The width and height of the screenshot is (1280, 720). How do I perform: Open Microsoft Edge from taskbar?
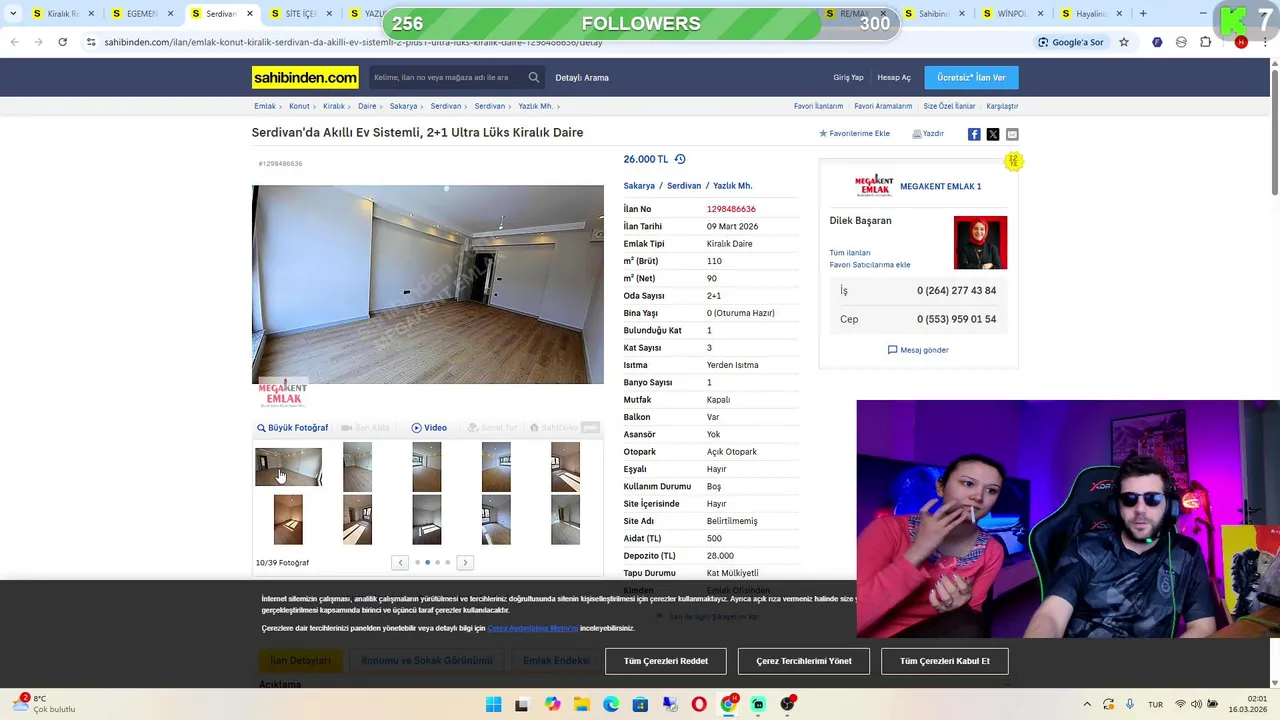point(611,705)
